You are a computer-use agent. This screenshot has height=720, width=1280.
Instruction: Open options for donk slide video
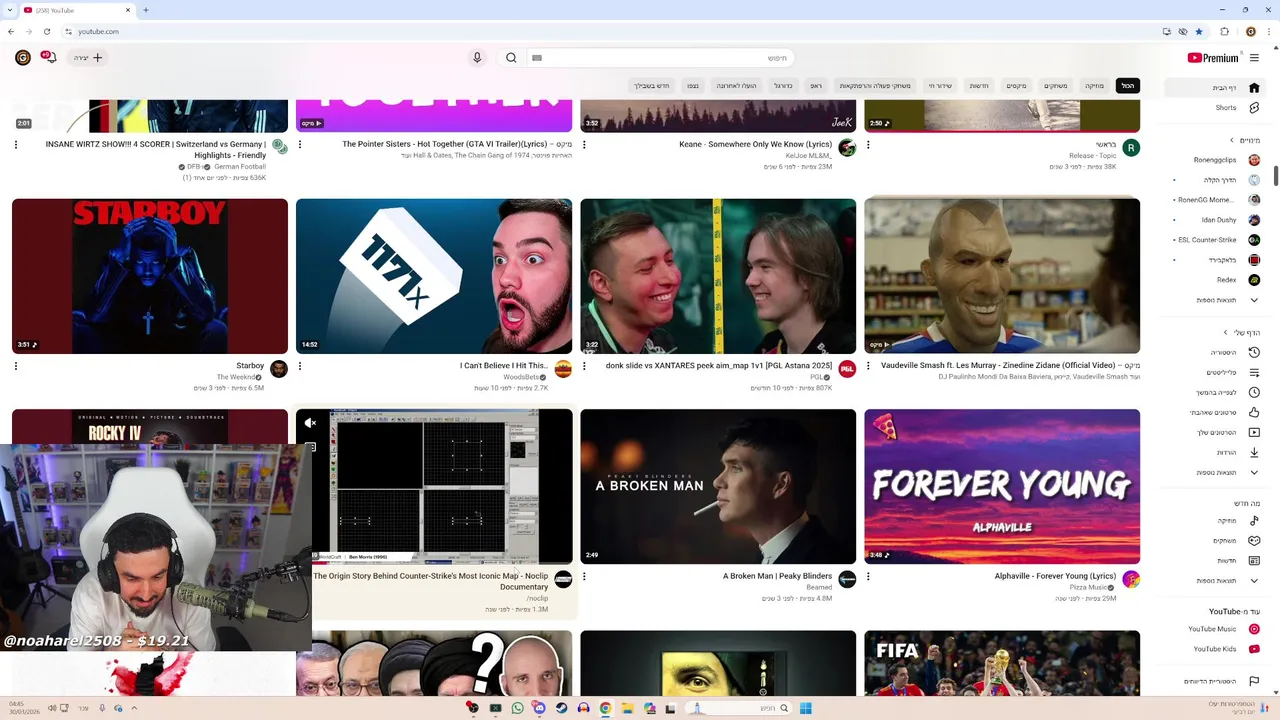(584, 366)
